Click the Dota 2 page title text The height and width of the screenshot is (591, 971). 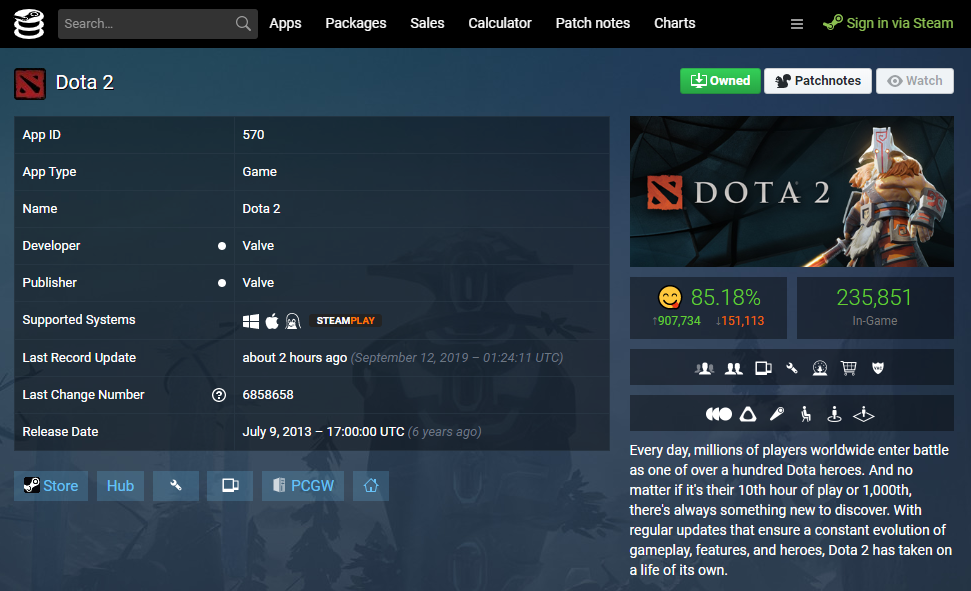click(x=85, y=83)
